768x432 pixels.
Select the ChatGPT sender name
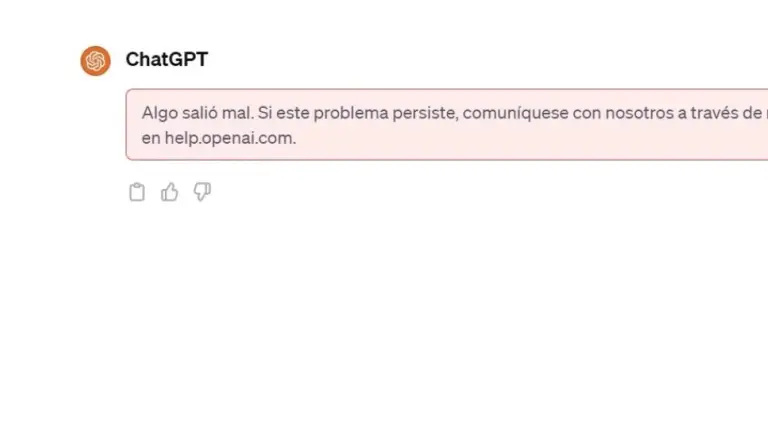[167, 59]
